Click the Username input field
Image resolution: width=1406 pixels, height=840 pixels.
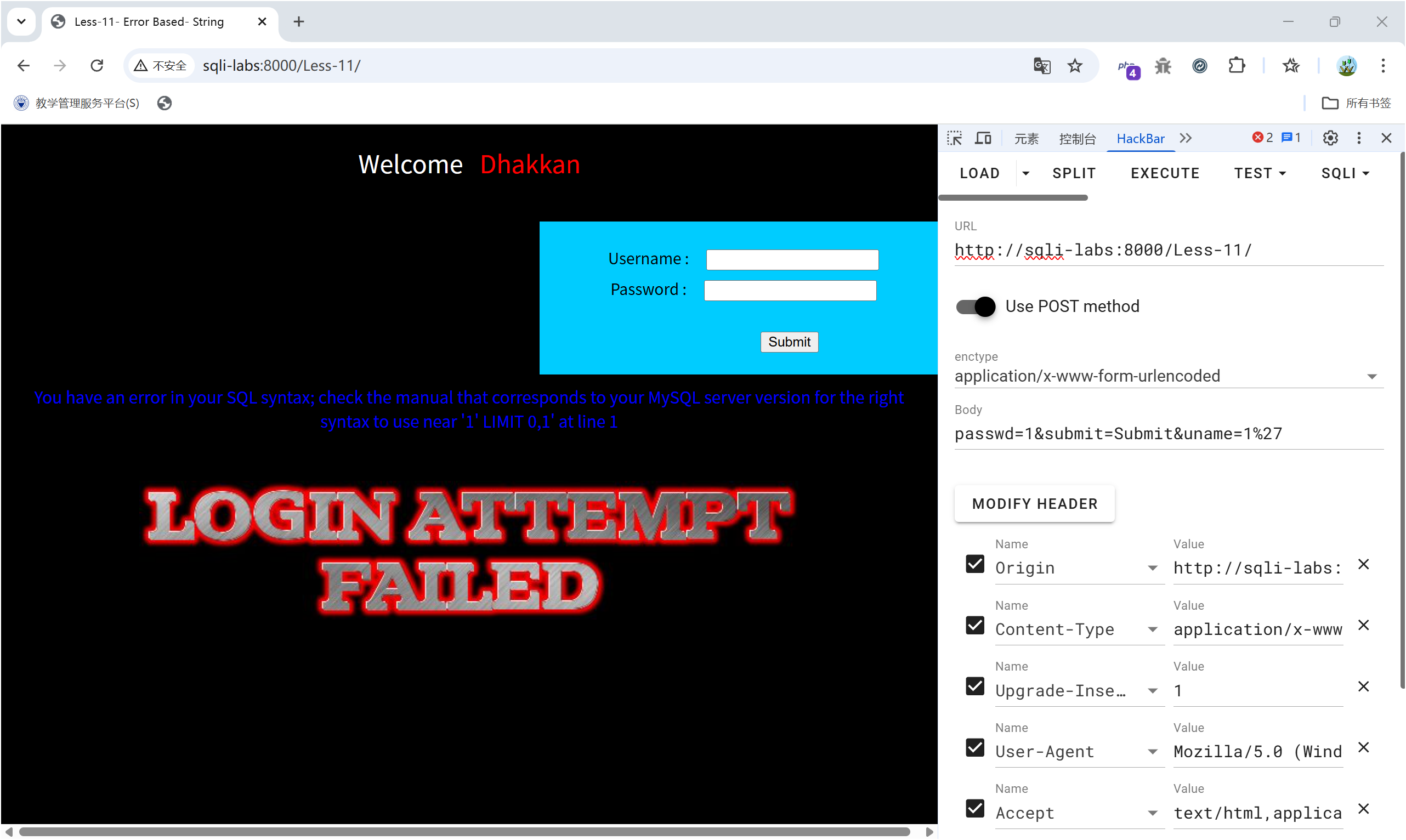pyautogui.click(x=792, y=260)
